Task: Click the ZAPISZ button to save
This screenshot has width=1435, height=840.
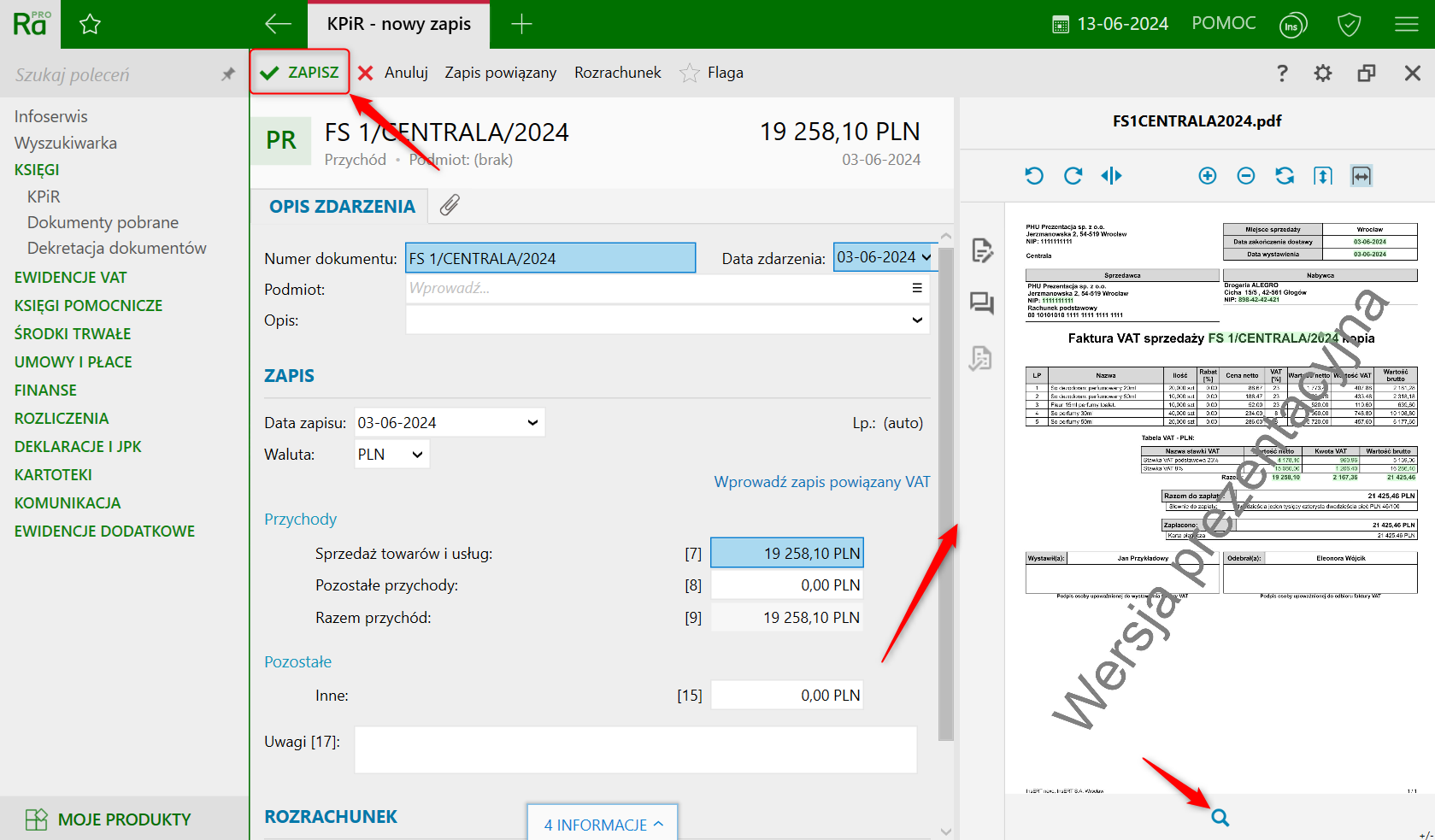Action: pyautogui.click(x=301, y=73)
